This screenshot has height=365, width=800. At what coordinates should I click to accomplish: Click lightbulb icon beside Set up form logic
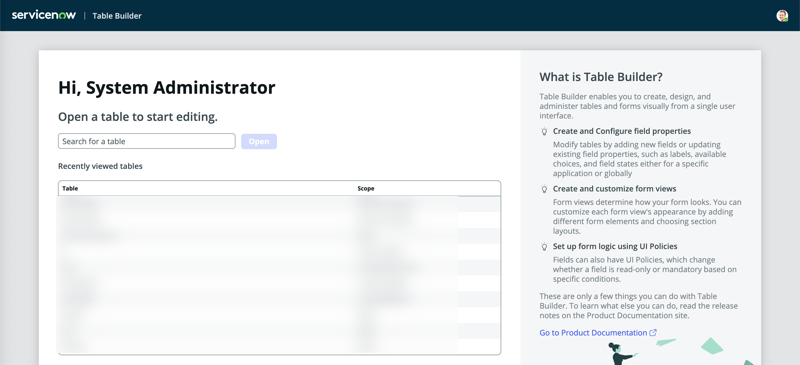544,247
